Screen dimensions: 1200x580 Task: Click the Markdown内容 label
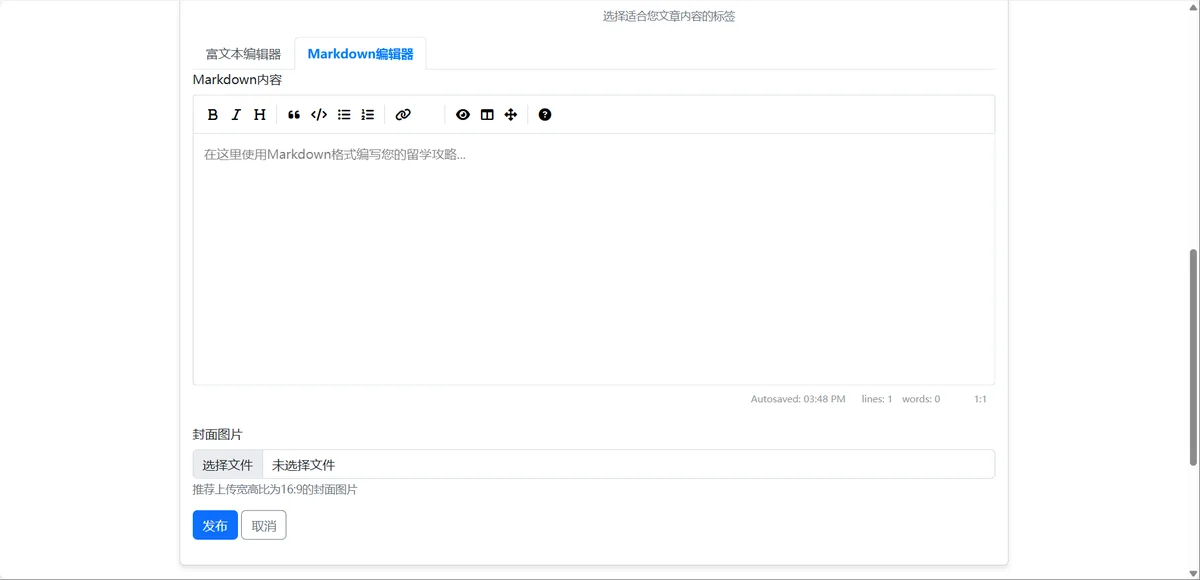(237, 80)
